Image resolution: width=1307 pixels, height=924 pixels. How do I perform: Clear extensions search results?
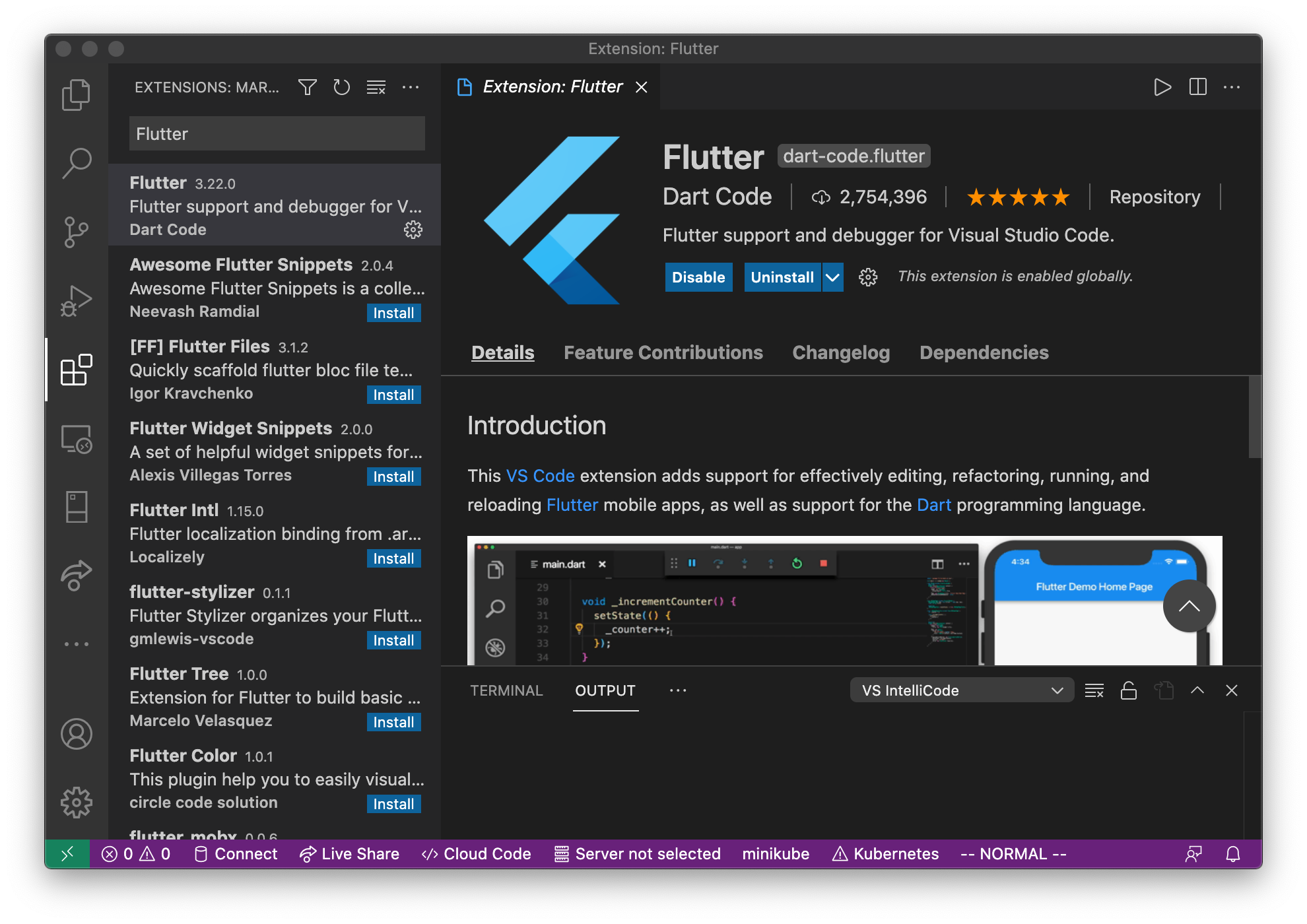(376, 87)
